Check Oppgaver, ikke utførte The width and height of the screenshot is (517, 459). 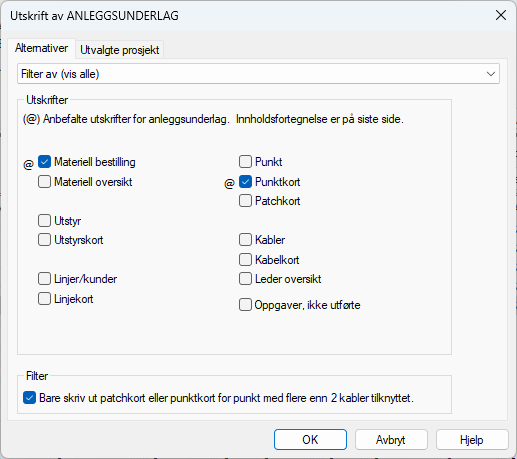click(x=245, y=305)
